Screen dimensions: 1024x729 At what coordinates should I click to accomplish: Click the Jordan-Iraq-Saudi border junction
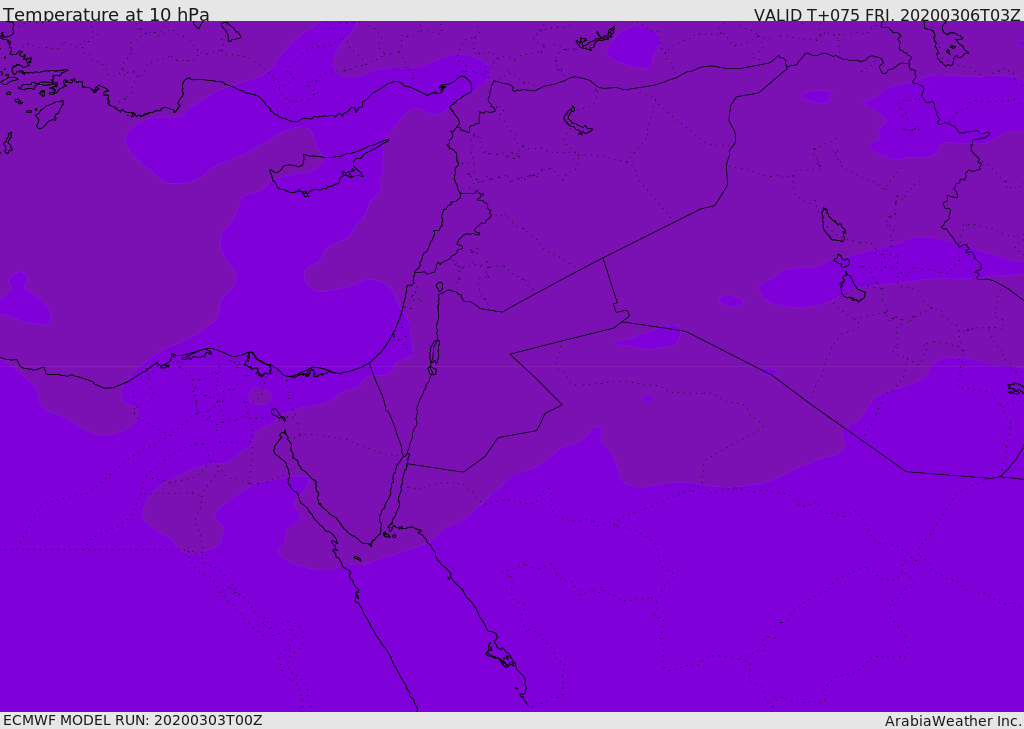(x=622, y=321)
